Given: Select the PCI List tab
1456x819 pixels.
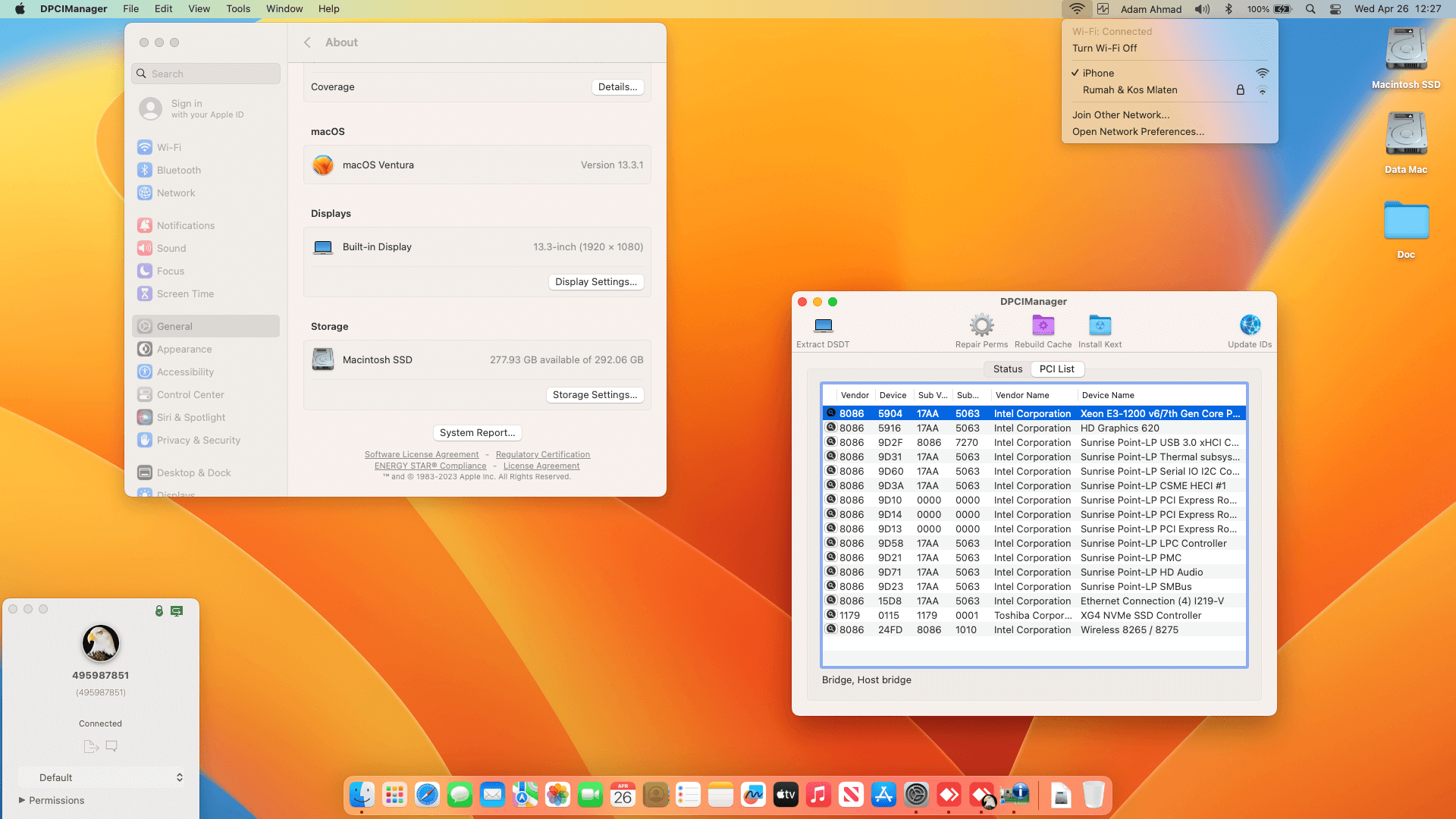Looking at the screenshot, I should tap(1057, 369).
